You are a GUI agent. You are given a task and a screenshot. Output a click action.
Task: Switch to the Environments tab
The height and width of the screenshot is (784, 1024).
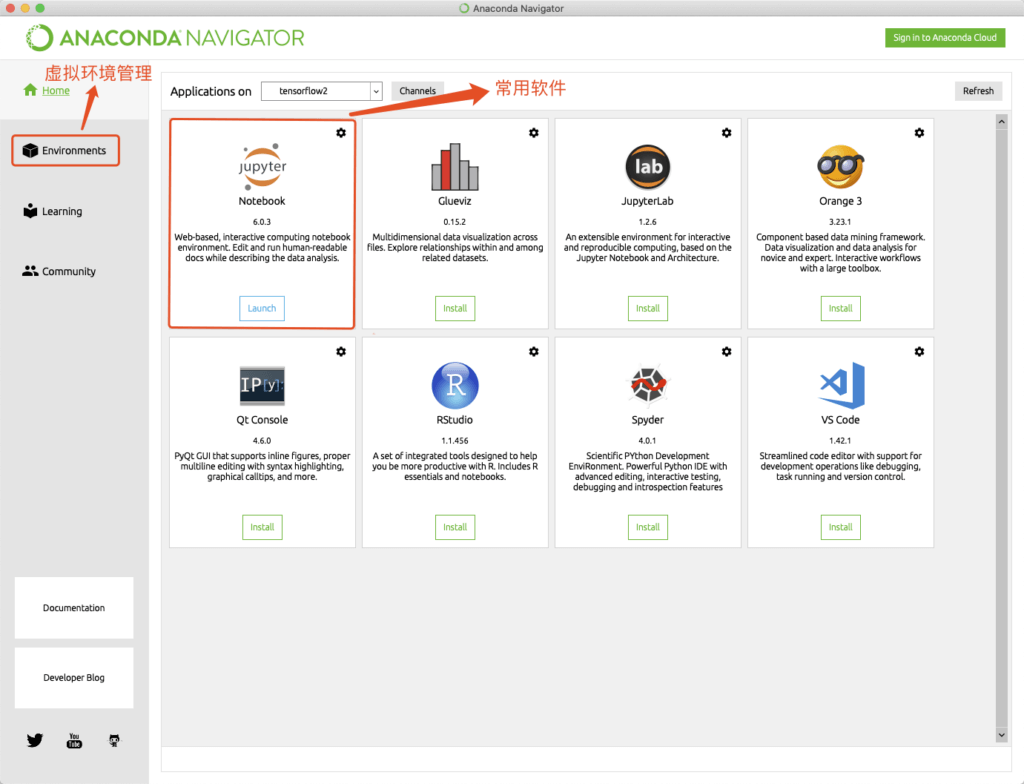click(65, 150)
